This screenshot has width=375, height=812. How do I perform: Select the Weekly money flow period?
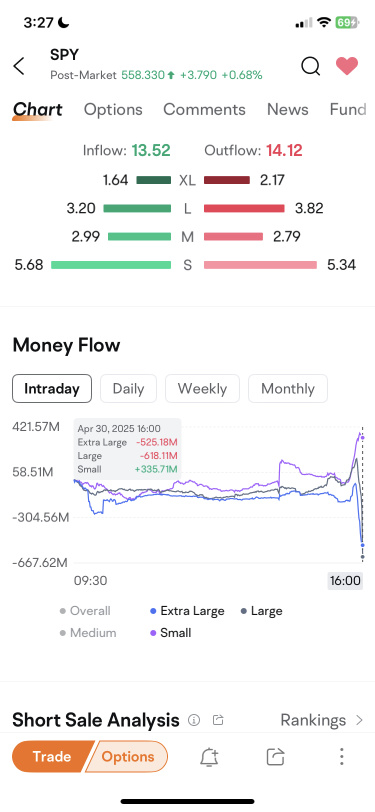click(x=202, y=388)
